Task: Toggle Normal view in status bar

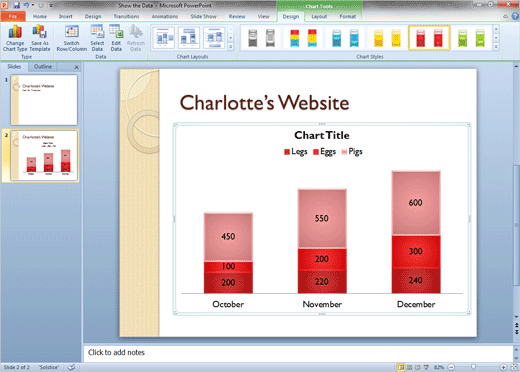Action: (401, 367)
